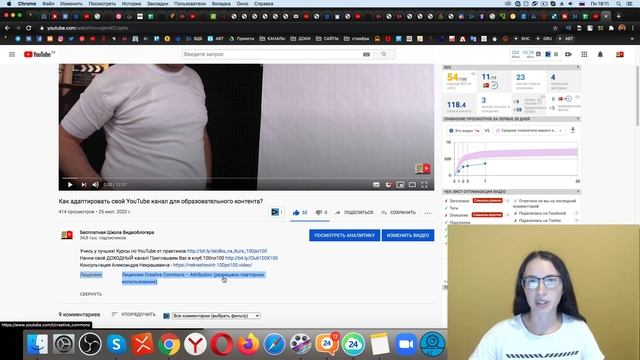
Task: Bookmark this page with star icon
Action: click(x=555, y=28)
